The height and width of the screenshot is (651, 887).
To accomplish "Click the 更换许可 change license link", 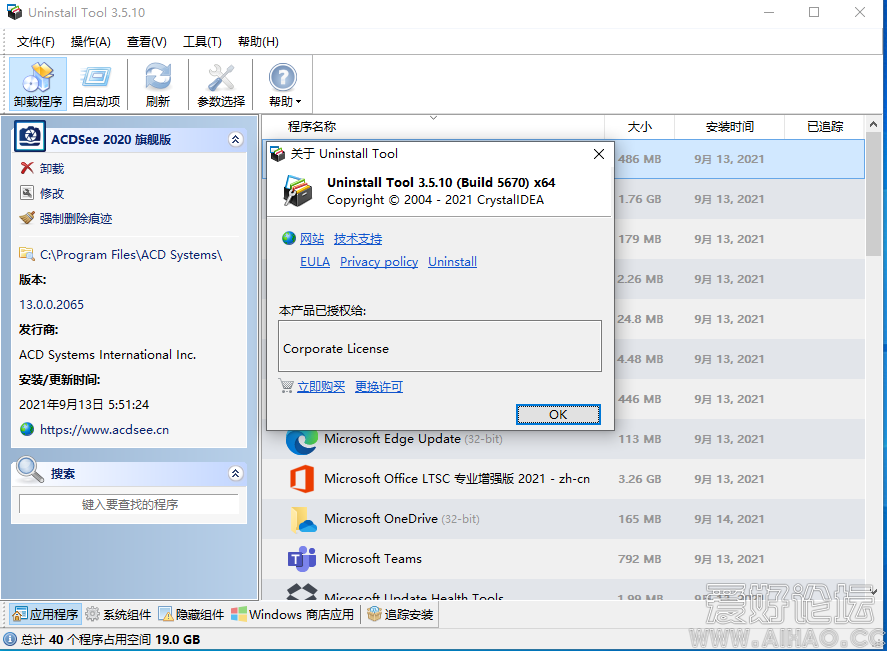I will point(378,387).
